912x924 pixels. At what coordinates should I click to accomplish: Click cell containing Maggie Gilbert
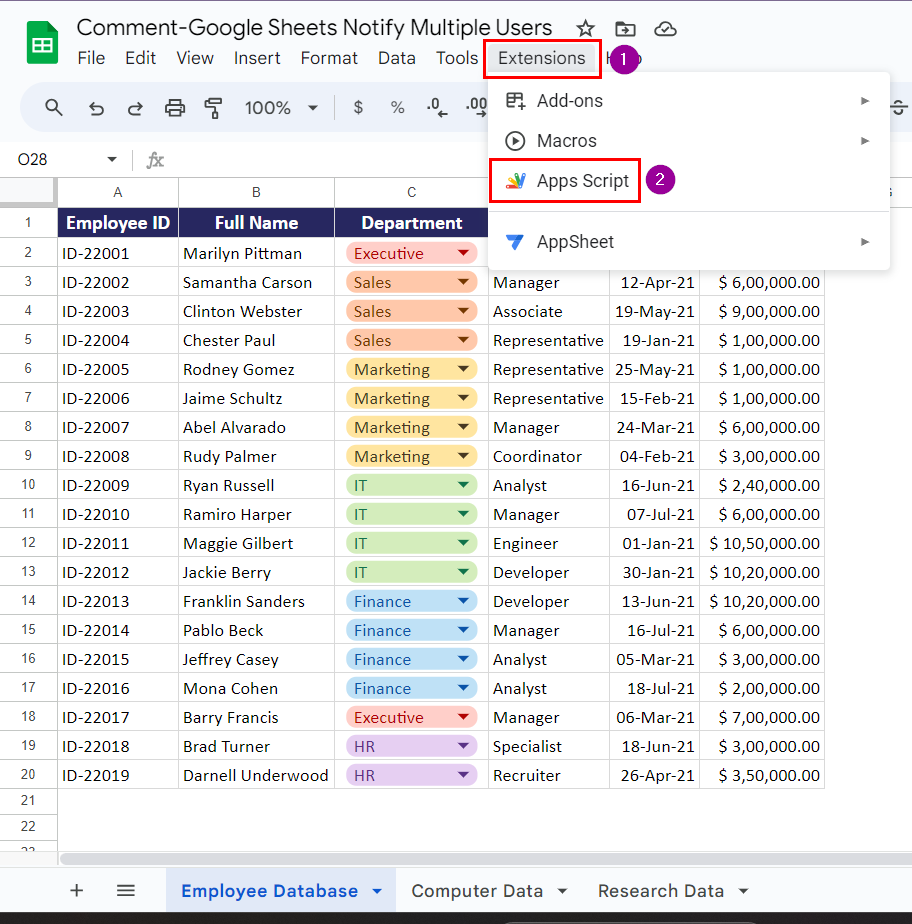point(256,543)
